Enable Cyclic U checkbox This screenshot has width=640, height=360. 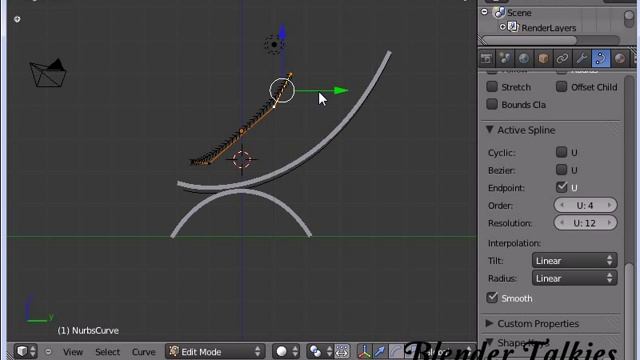pyautogui.click(x=562, y=152)
